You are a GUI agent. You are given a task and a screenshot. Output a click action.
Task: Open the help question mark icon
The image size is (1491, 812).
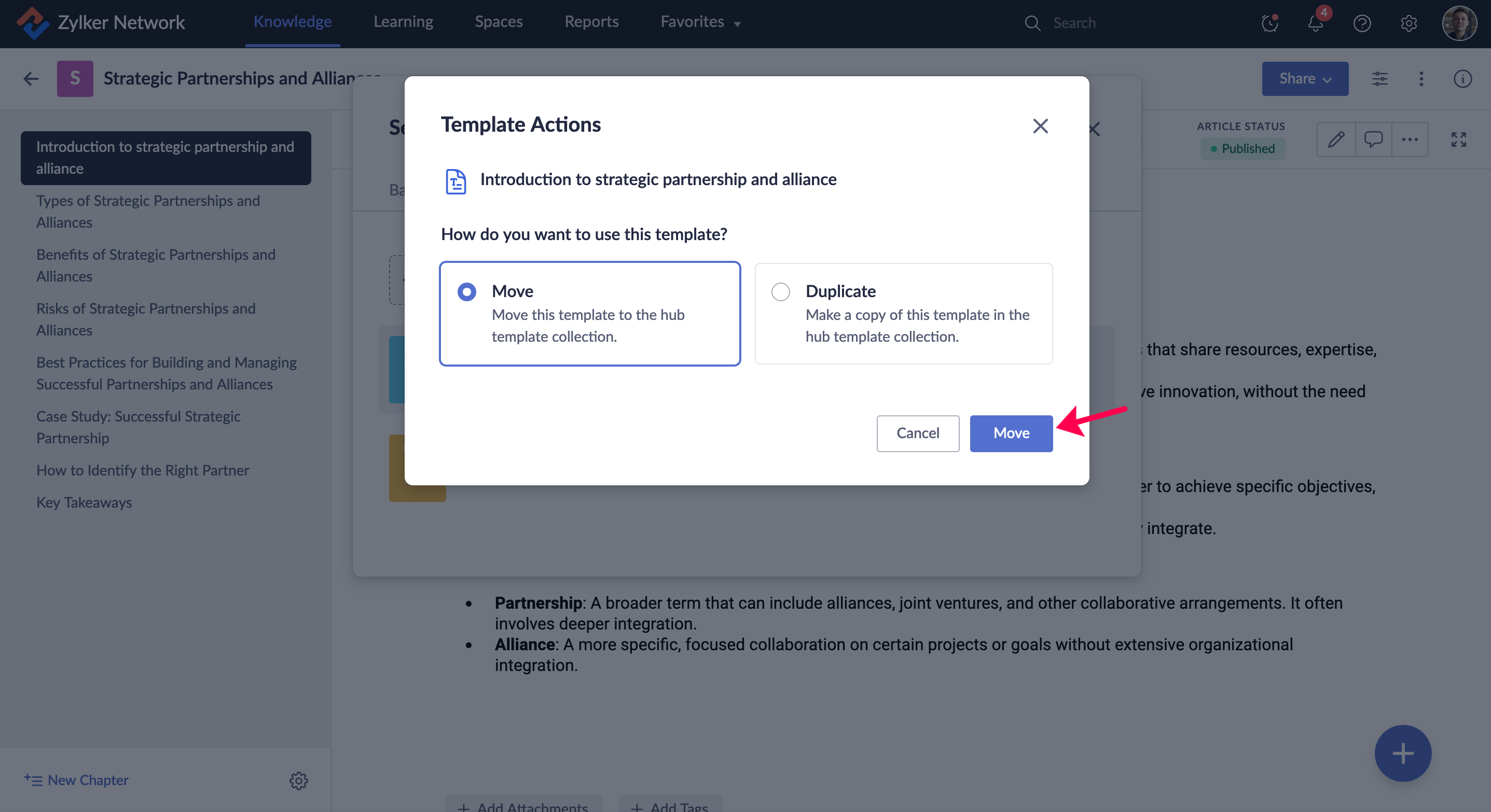[1362, 23]
